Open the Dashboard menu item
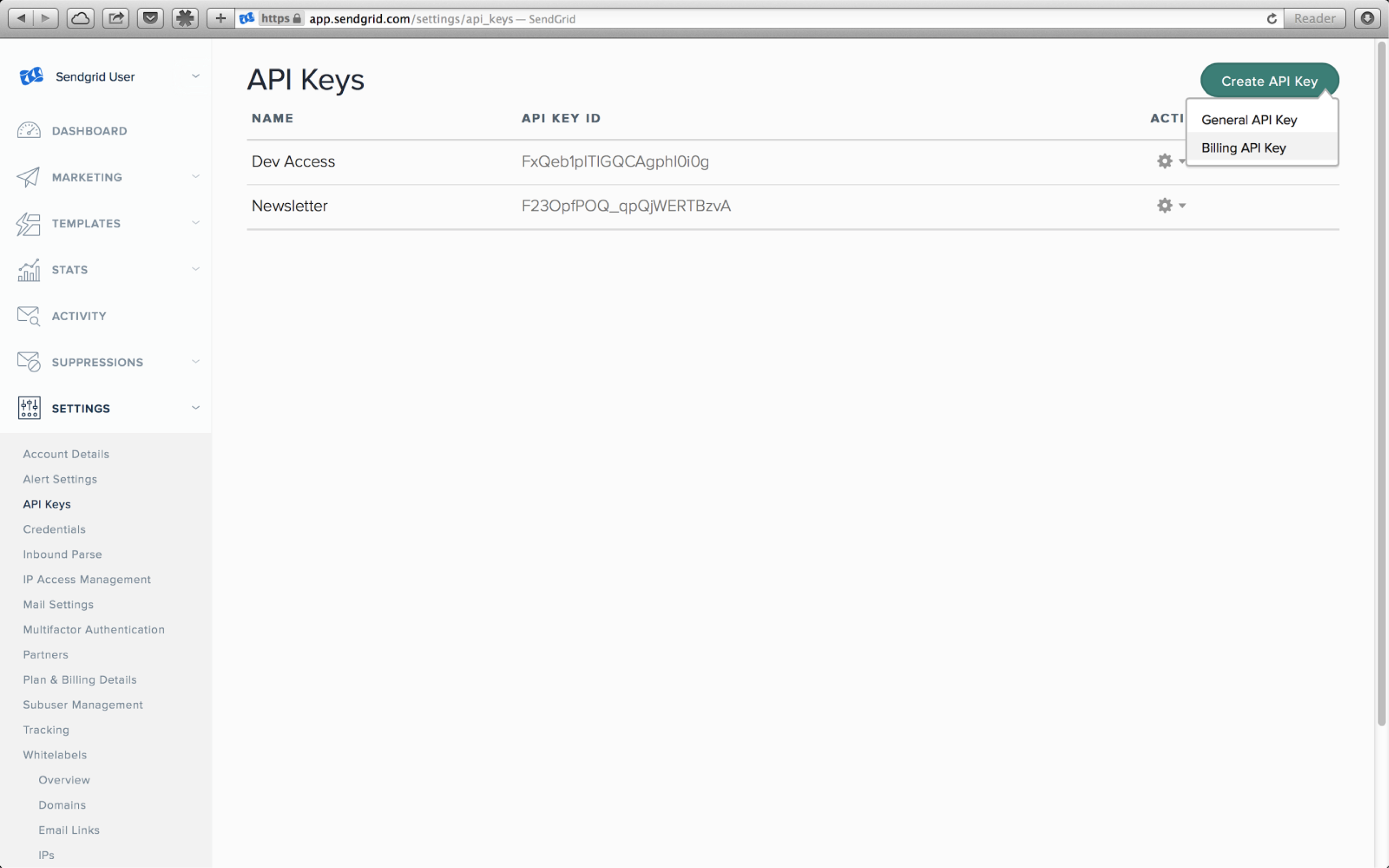The width and height of the screenshot is (1389, 868). (x=89, y=131)
